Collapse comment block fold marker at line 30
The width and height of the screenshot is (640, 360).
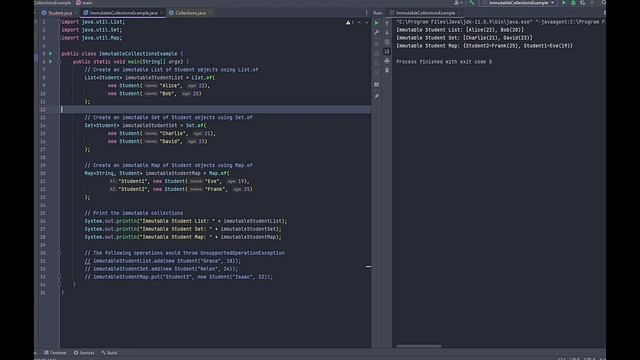(59, 253)
